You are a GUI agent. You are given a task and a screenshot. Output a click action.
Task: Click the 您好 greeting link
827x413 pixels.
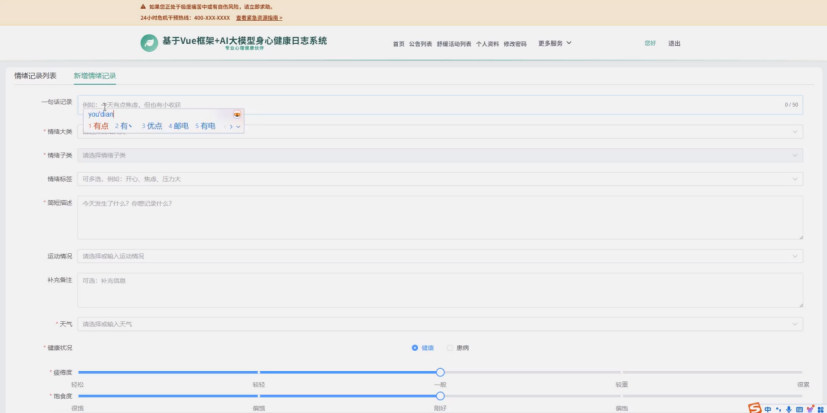(x=650, y=43)
